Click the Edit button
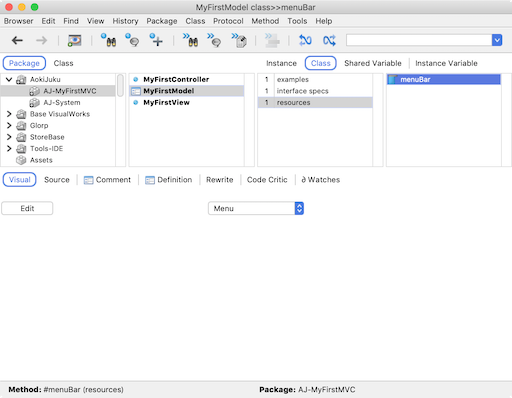The height and width of the screenshot is (398, 512). (x=27, y=208)
